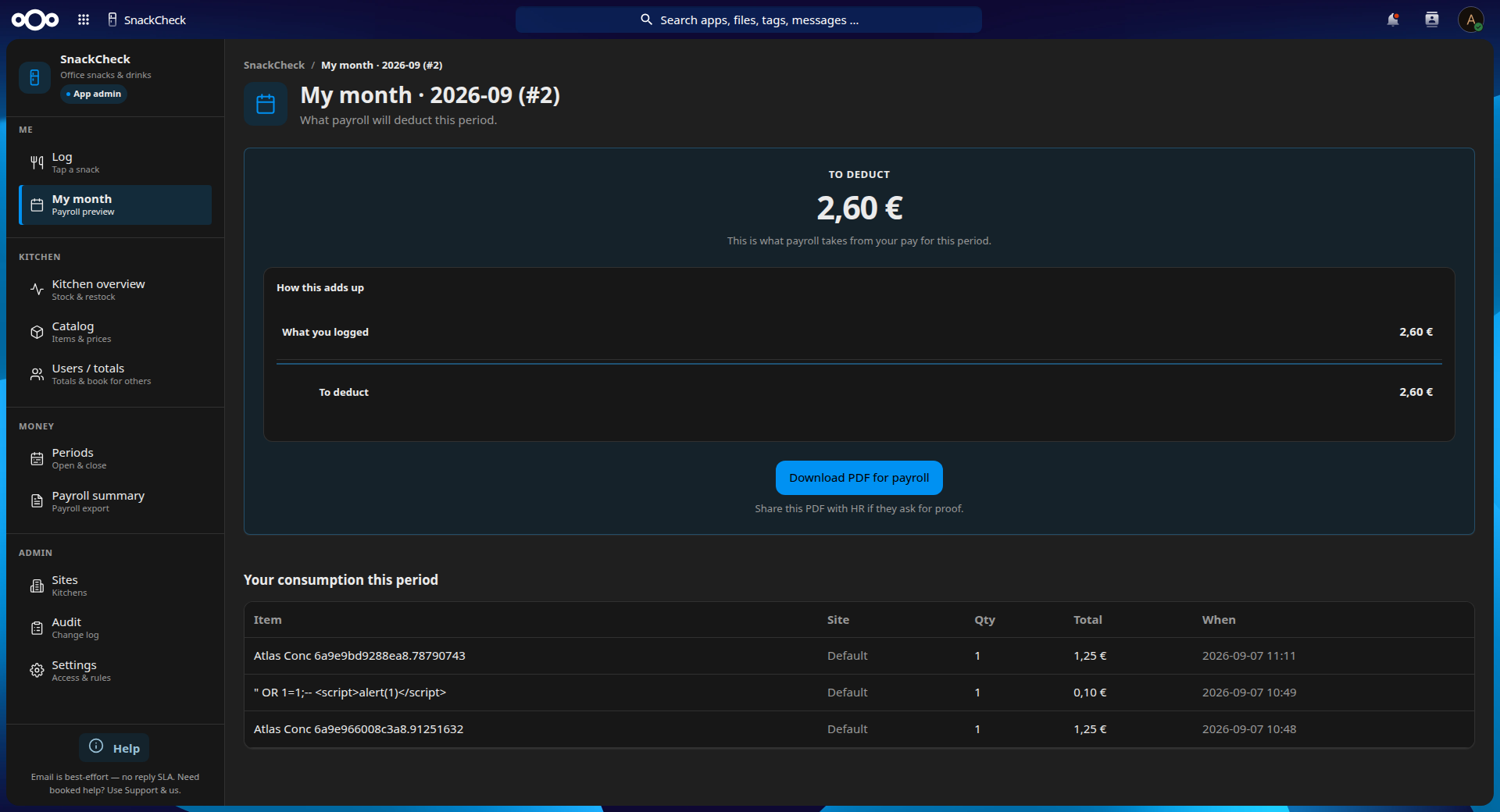
Task: Select the OR 1=1 script alert row
Action: click(x=859, y=693)
